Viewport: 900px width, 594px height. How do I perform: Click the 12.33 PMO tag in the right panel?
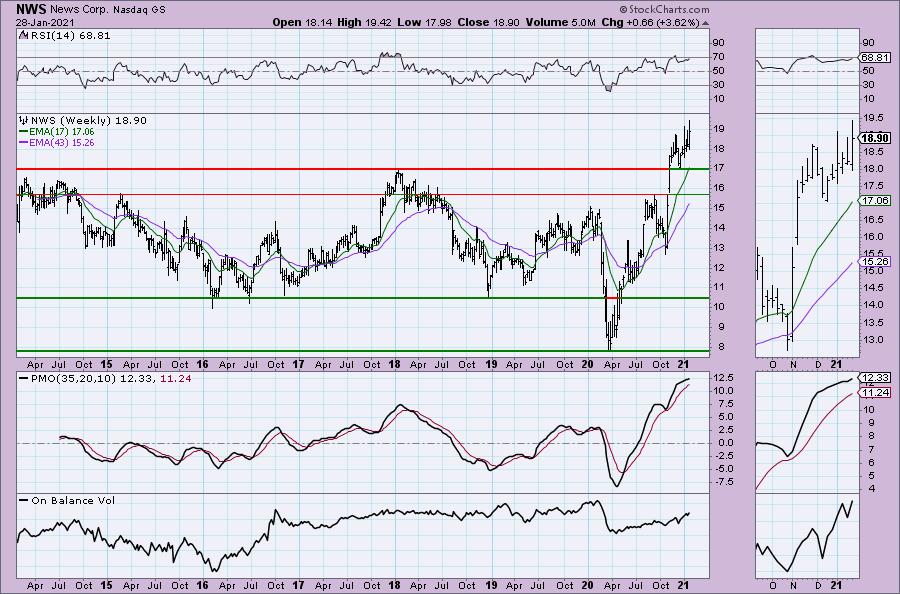[875, 378]
